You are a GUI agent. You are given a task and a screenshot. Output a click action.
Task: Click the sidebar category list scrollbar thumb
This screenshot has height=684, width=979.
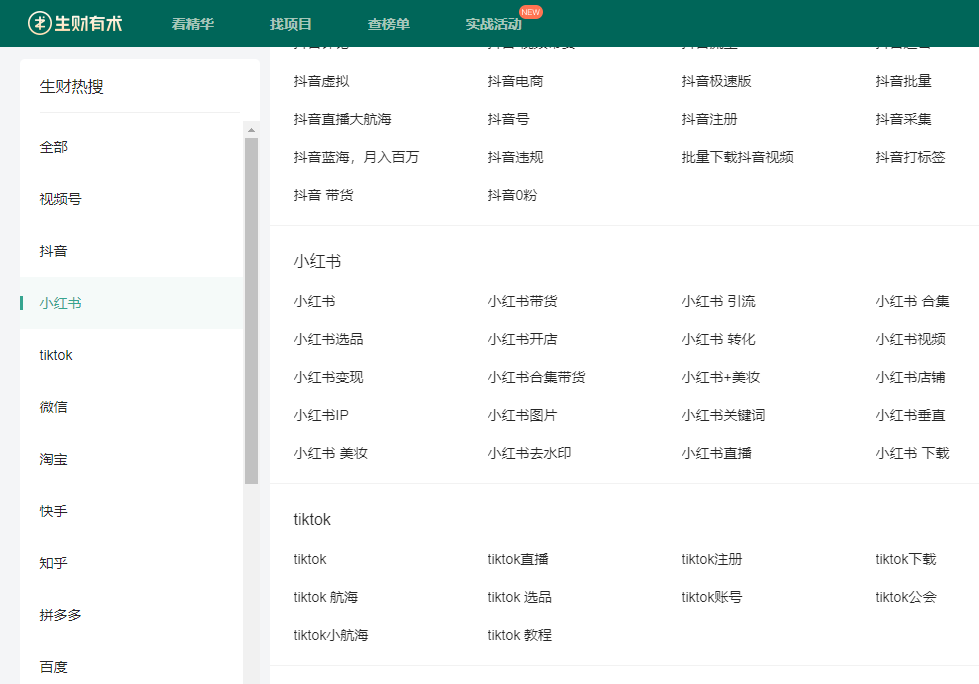(x=251, y=311)
